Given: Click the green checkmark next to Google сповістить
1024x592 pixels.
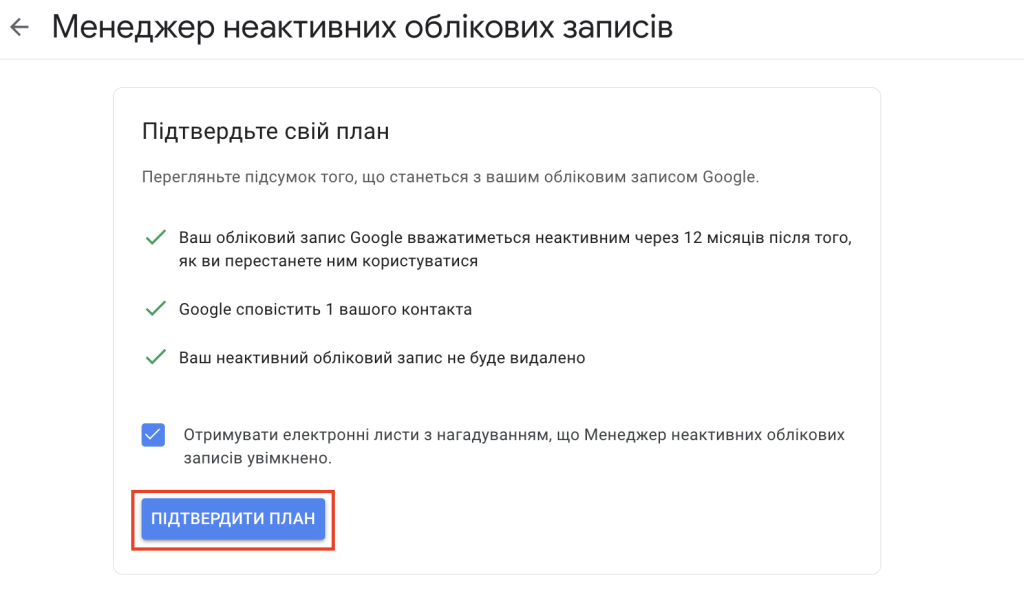Looking at the screenshot, I should click(x=155, y=308).
